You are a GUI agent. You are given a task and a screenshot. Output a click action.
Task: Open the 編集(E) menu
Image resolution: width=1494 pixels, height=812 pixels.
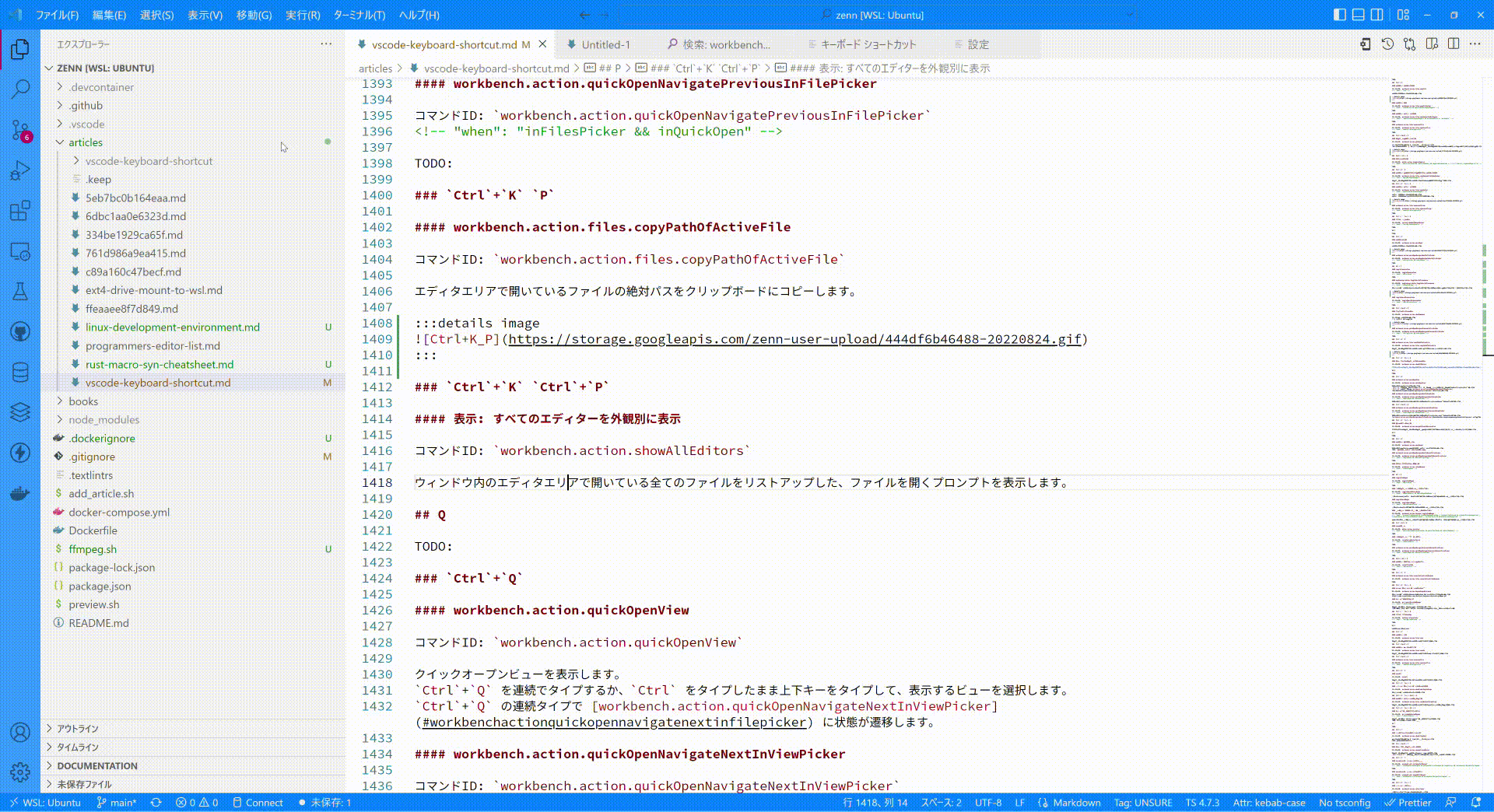109,15
